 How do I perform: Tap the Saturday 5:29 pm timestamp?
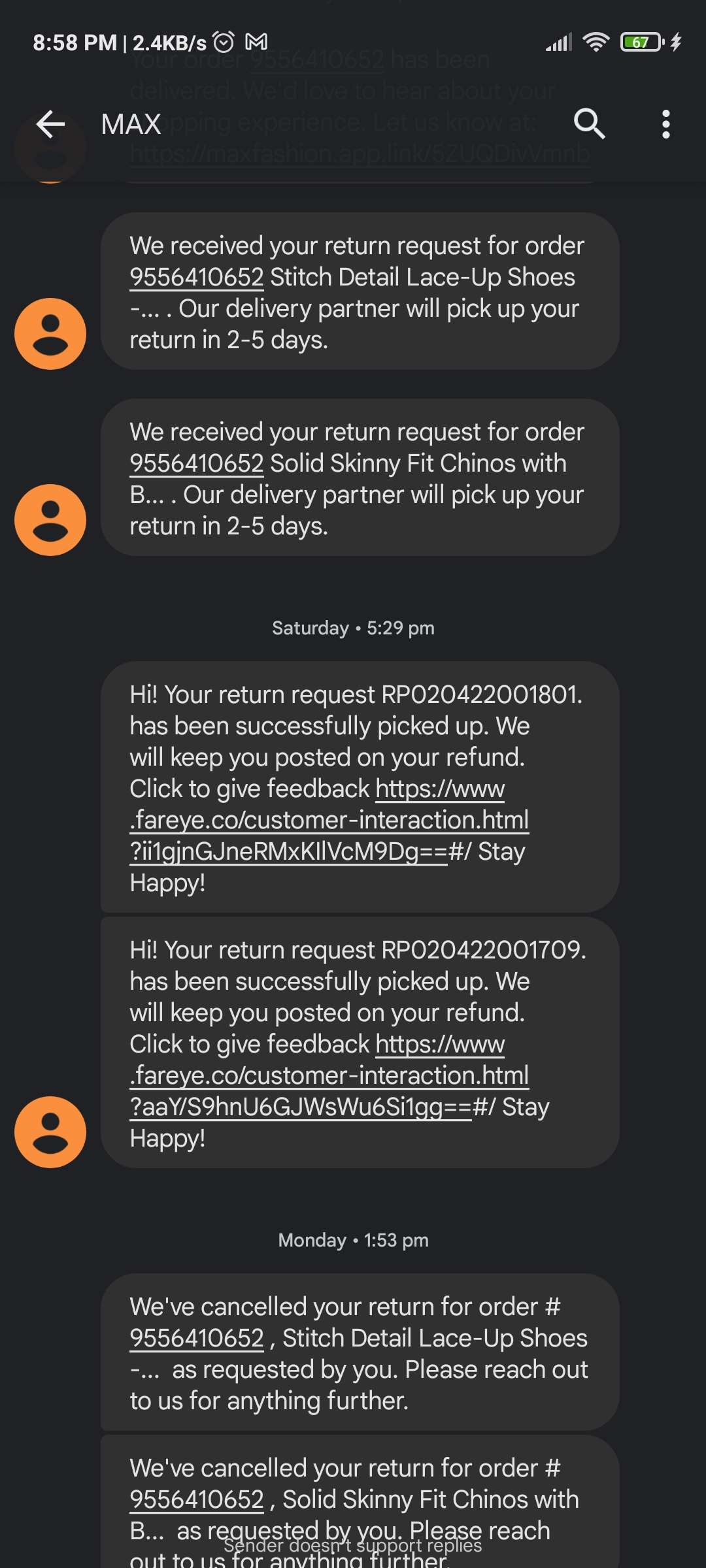pyautogui.click(x=353, y=629)
